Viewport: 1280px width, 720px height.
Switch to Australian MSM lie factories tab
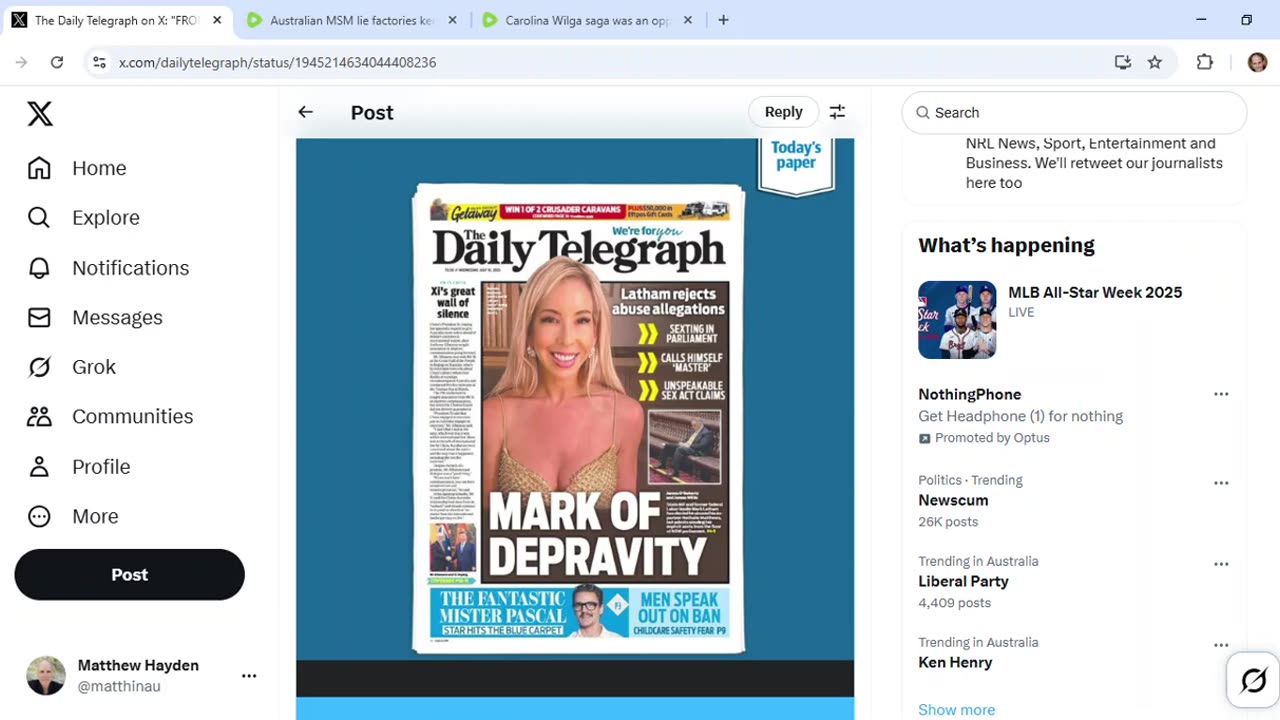(x=352, y=20)
